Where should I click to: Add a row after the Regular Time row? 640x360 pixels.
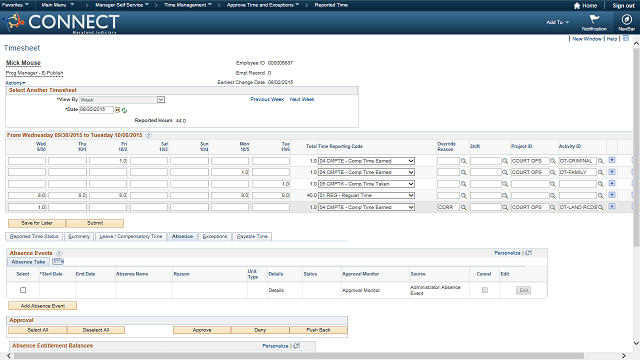(612, 195)
